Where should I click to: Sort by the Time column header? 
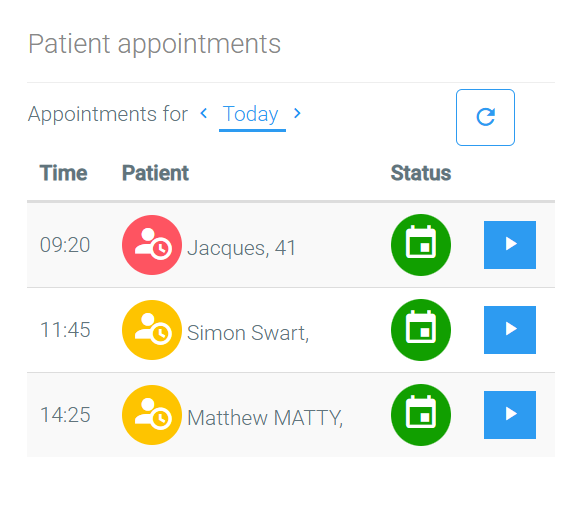pos(63,173)
